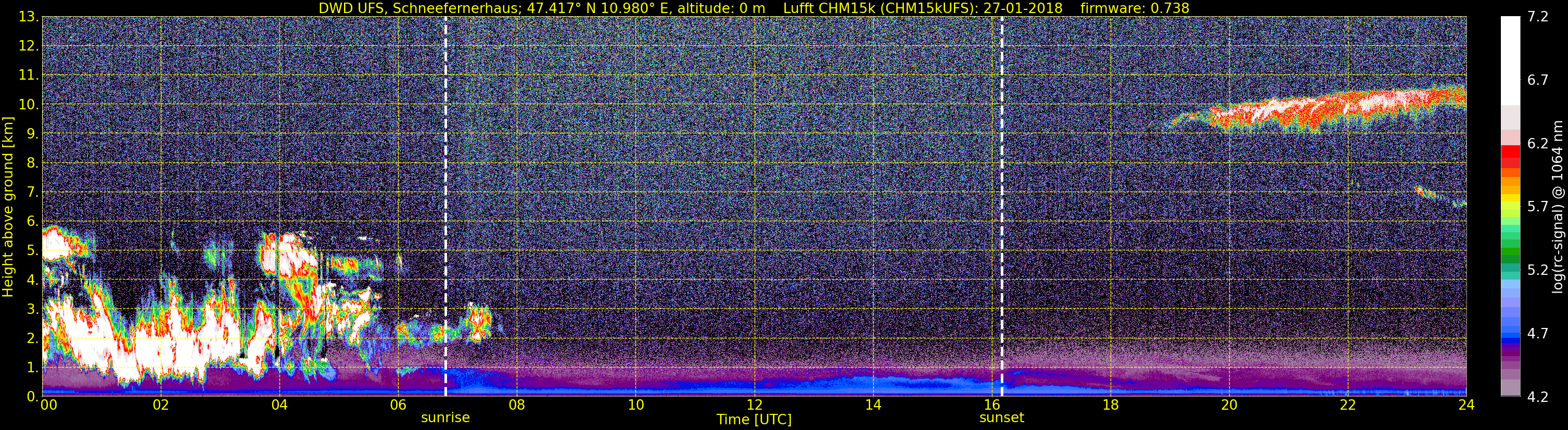Click the colorbar tick label 5.2
Viewport: 1568px width, 430px height.
pyautogui.click(x=1538, y=270)
